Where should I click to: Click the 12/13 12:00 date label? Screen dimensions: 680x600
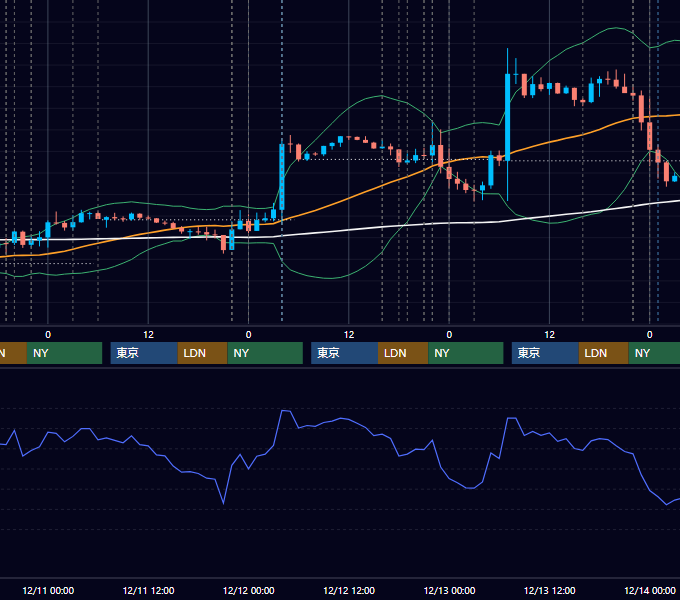click(549, 590)
